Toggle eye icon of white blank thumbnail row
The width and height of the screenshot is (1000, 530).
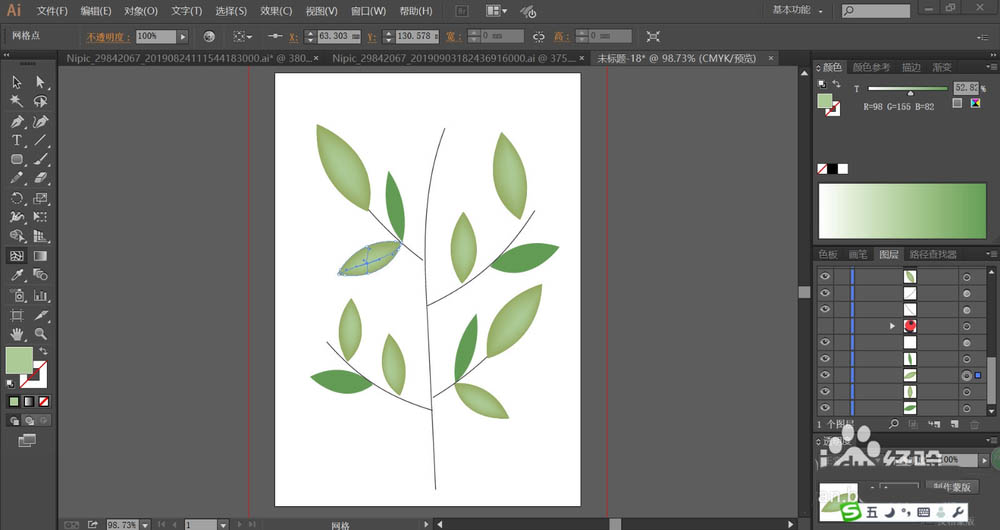point(825,342)
